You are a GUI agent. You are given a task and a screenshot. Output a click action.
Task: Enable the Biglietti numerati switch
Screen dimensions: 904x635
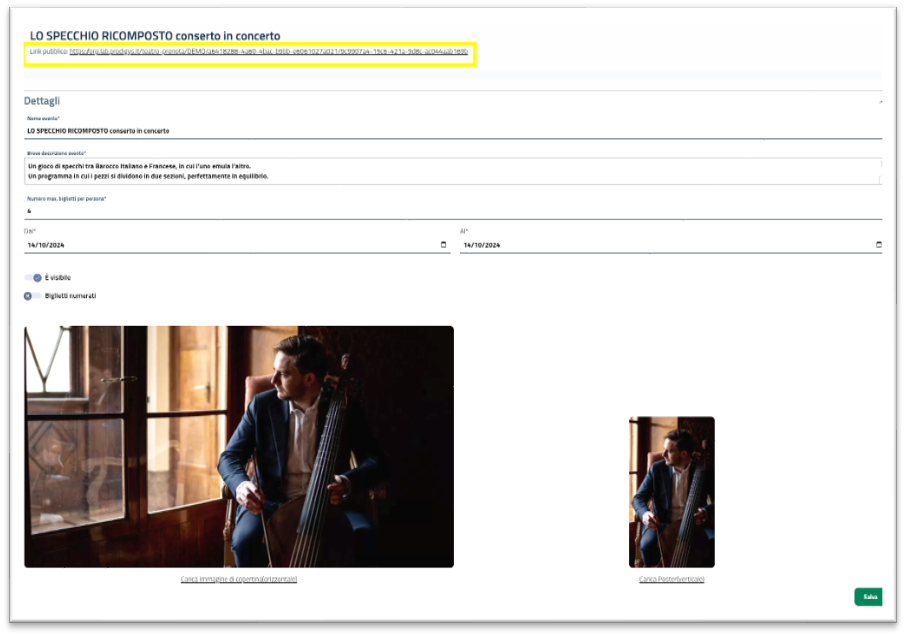(x=33, y=296)
